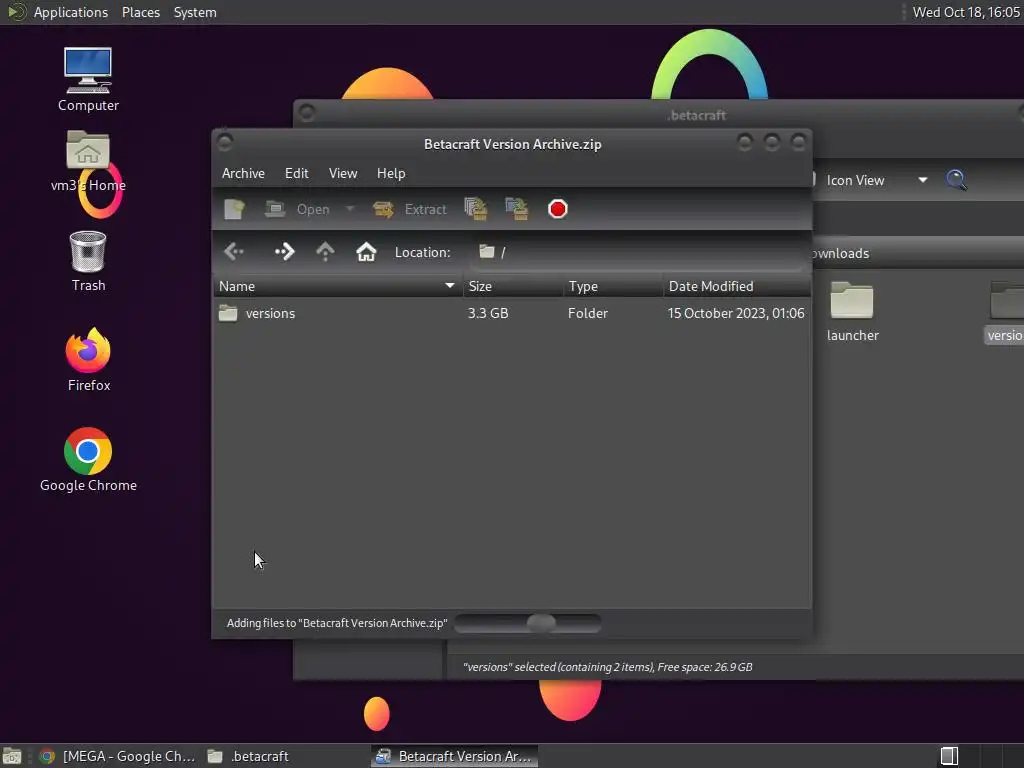
Task: Sort by Name column header
Action: [338, 286]
